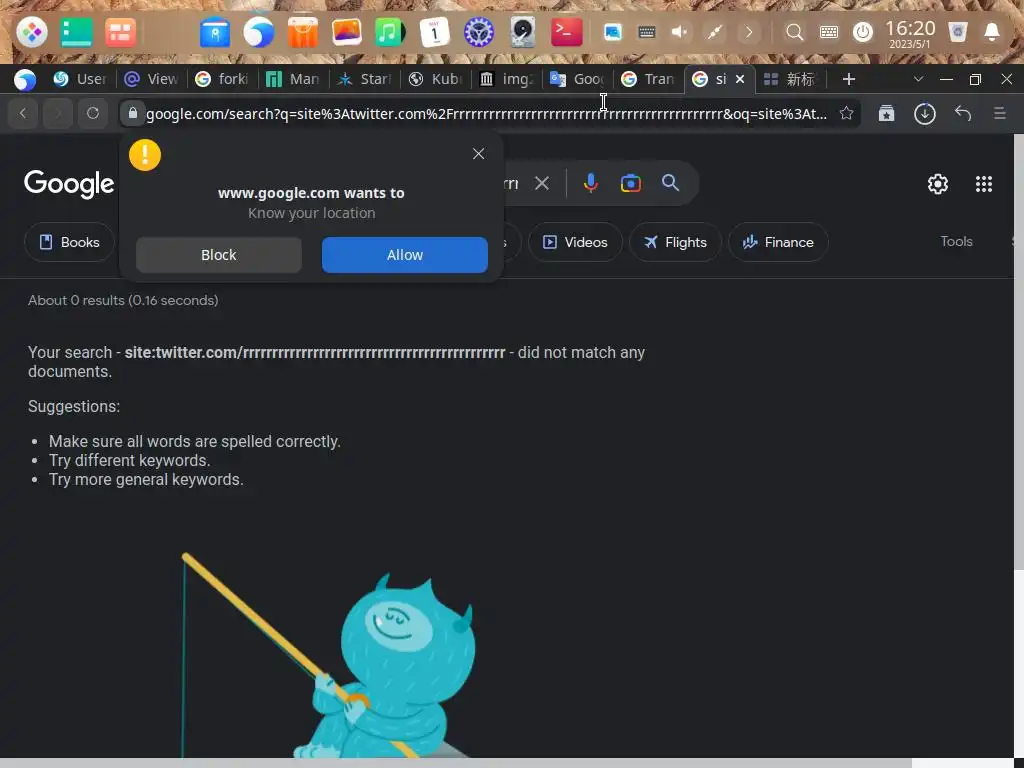Viewport: 1024px width, 768px height.
Task: Open the multitasking view icon in dock
Action: pos(120,32)
